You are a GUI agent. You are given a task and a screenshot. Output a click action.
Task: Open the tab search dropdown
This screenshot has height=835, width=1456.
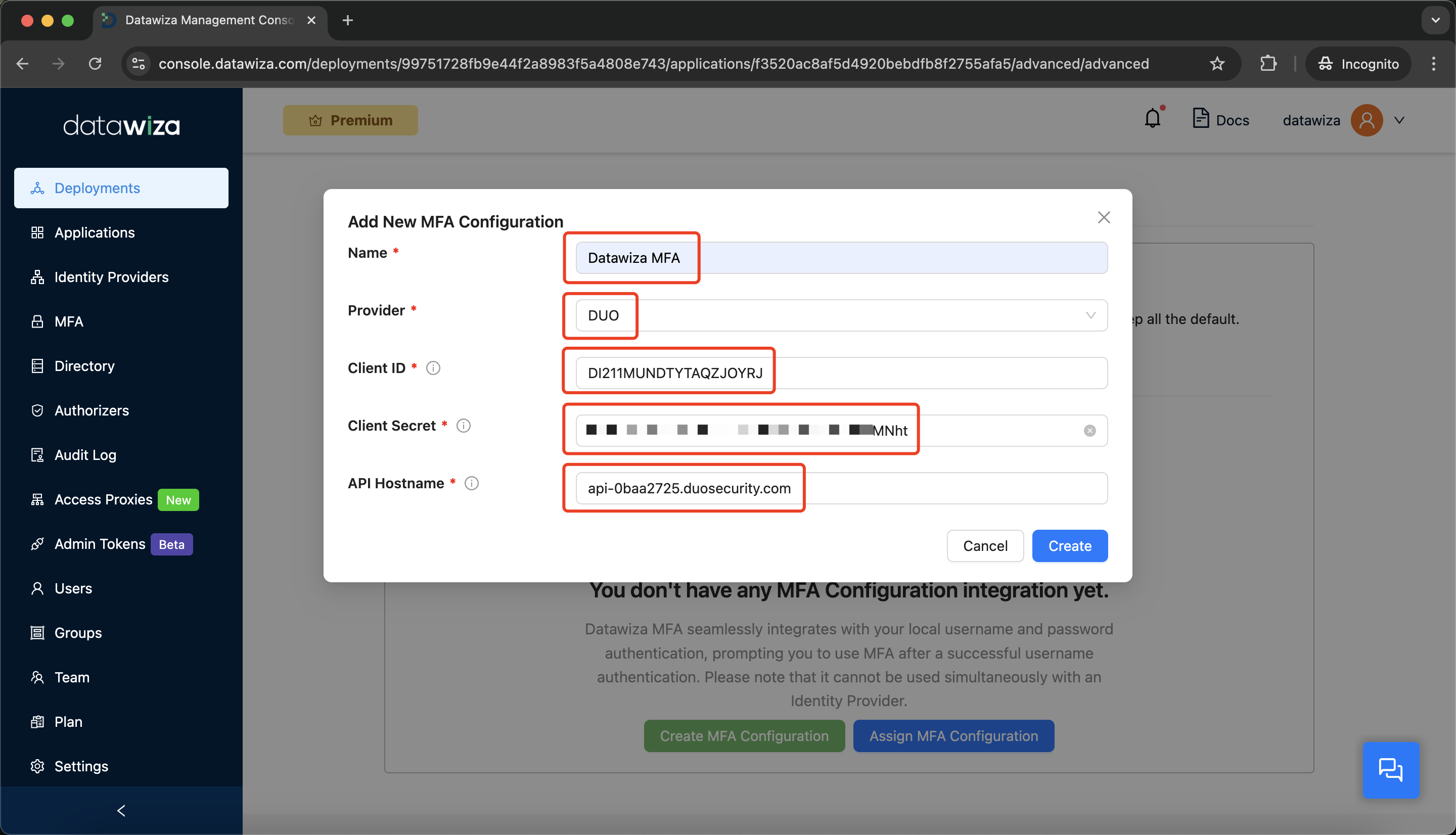(1435, 20)
